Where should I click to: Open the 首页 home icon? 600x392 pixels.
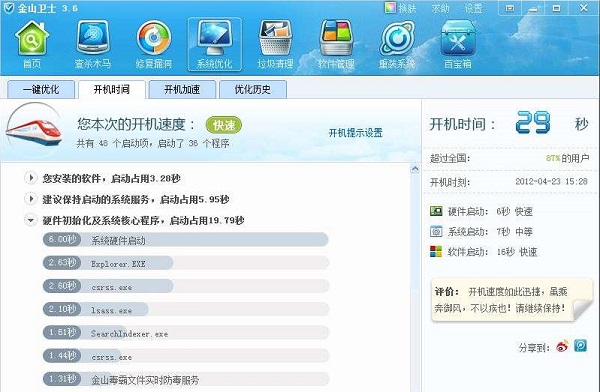pyautogui.click(x=32, y=45)
